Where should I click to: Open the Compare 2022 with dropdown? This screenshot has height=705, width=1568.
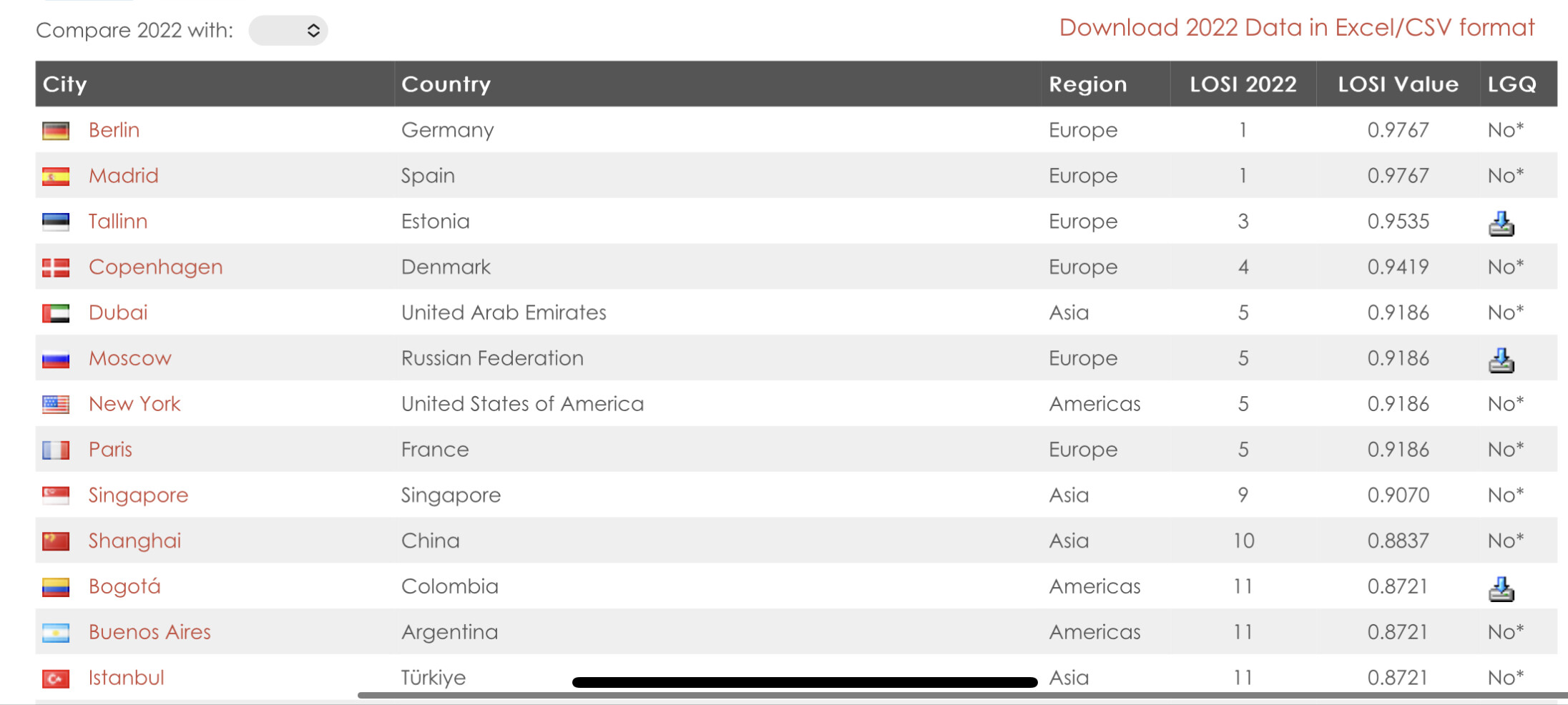click(x=288, y=31)
